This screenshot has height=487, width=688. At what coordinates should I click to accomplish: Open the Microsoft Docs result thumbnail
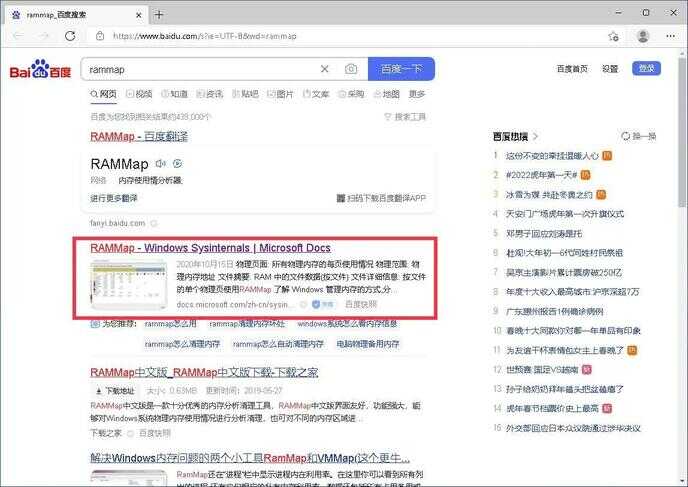coord(129,284)
